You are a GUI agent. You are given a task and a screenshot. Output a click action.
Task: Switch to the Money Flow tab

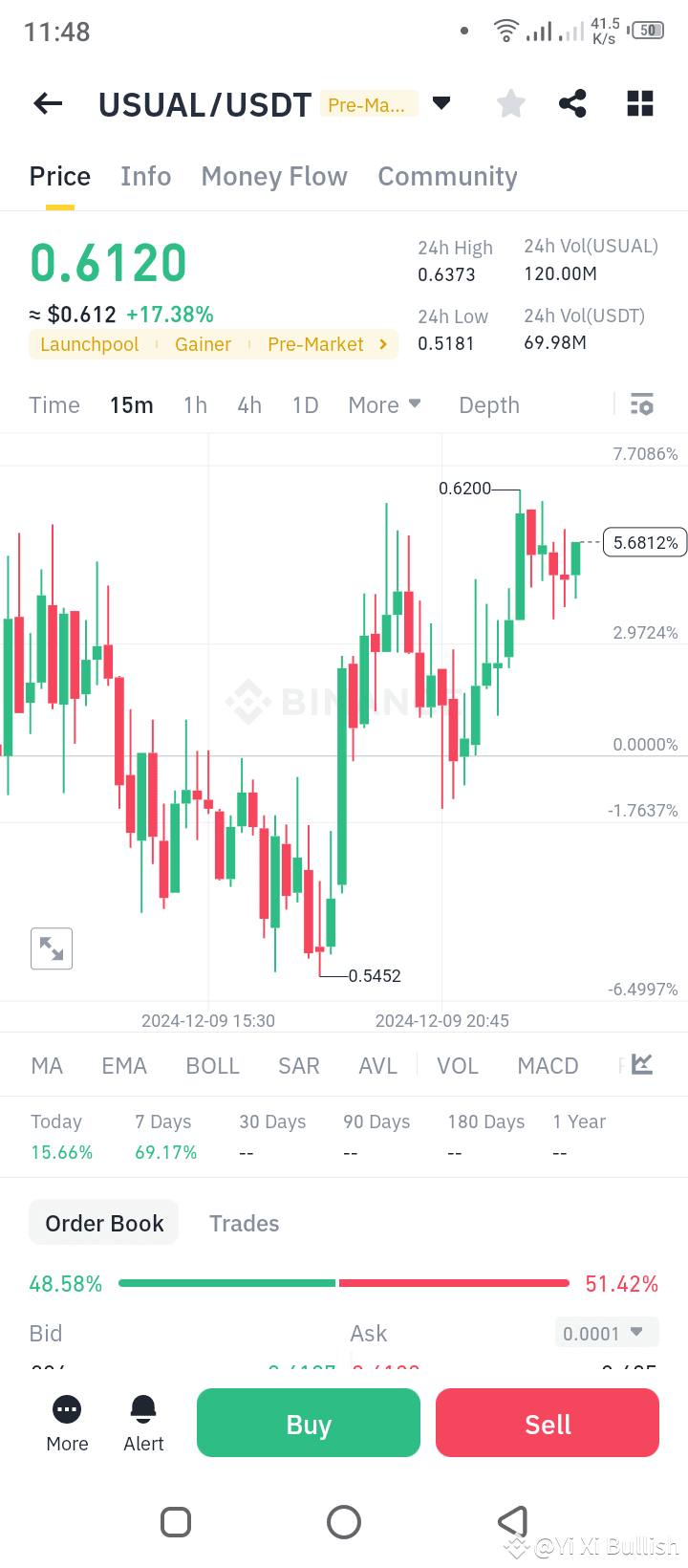click(273, 176)
